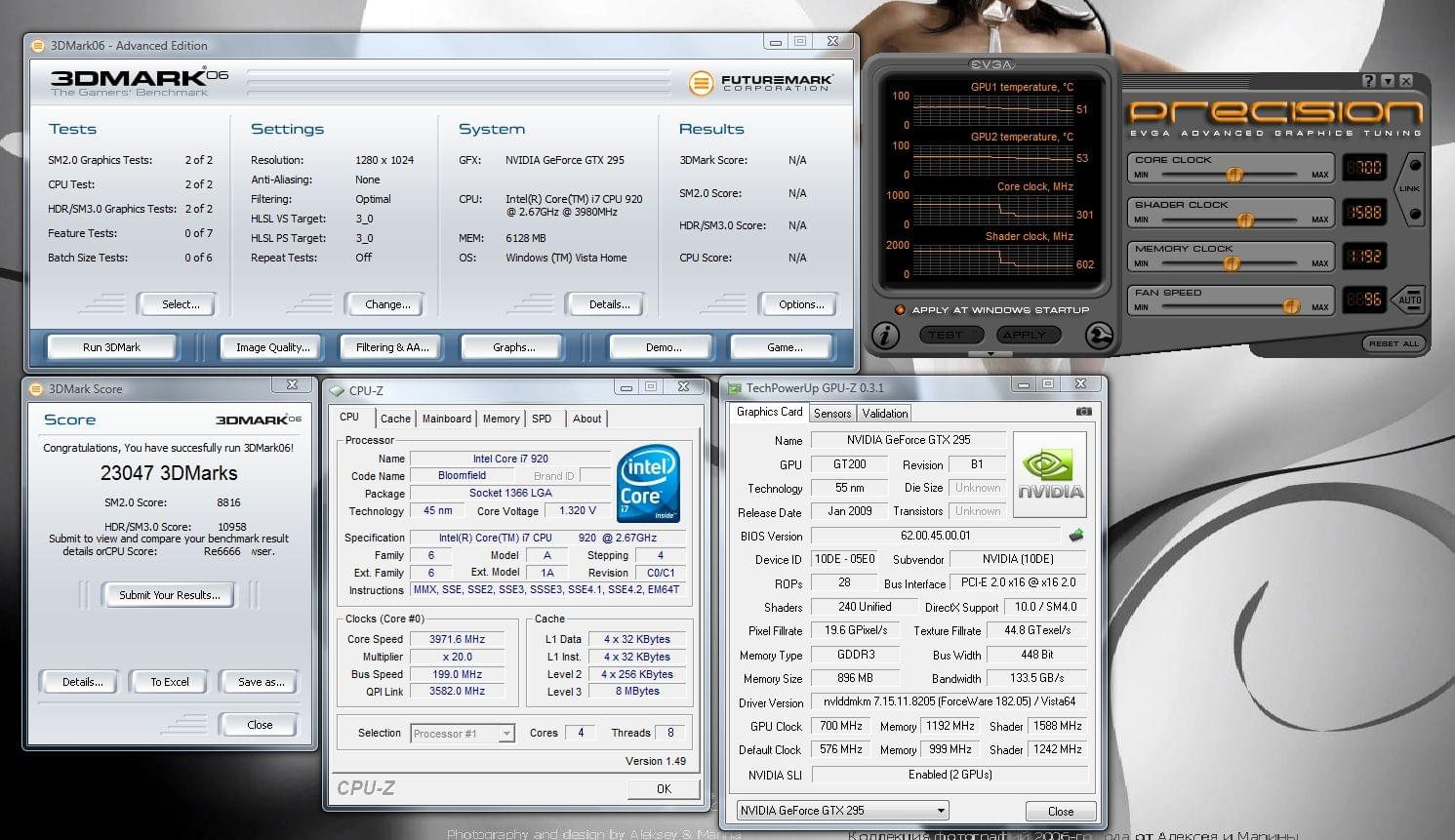Click the Memory Clock slider handle

pos(1232,263)
